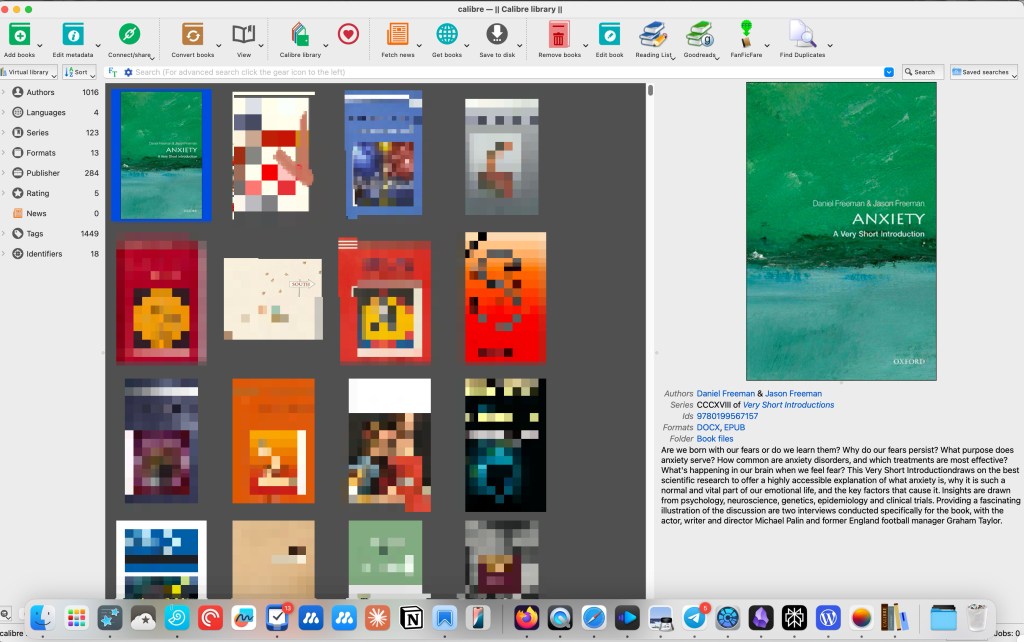Click the red heart donate icon
This screenshot has height=642, width=1024.
tap(348, 35)
